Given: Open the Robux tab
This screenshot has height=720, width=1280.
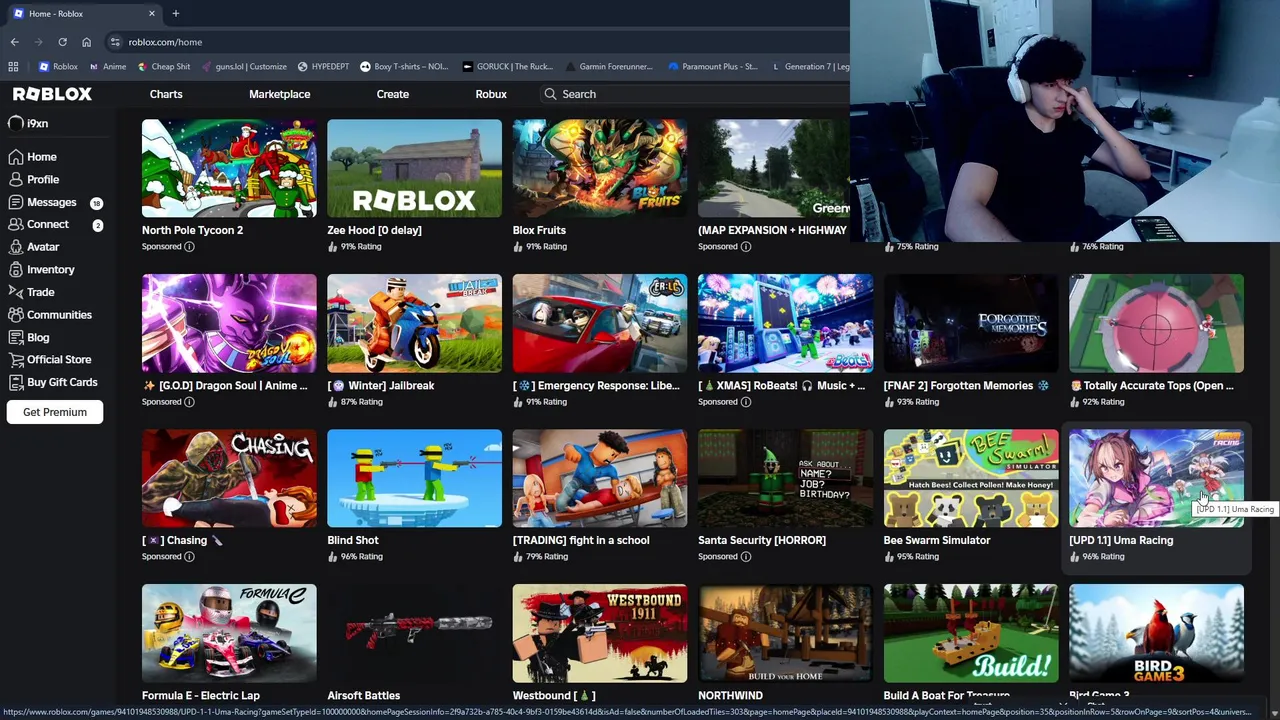Looking at the screenshot, I should click(491, 94).
